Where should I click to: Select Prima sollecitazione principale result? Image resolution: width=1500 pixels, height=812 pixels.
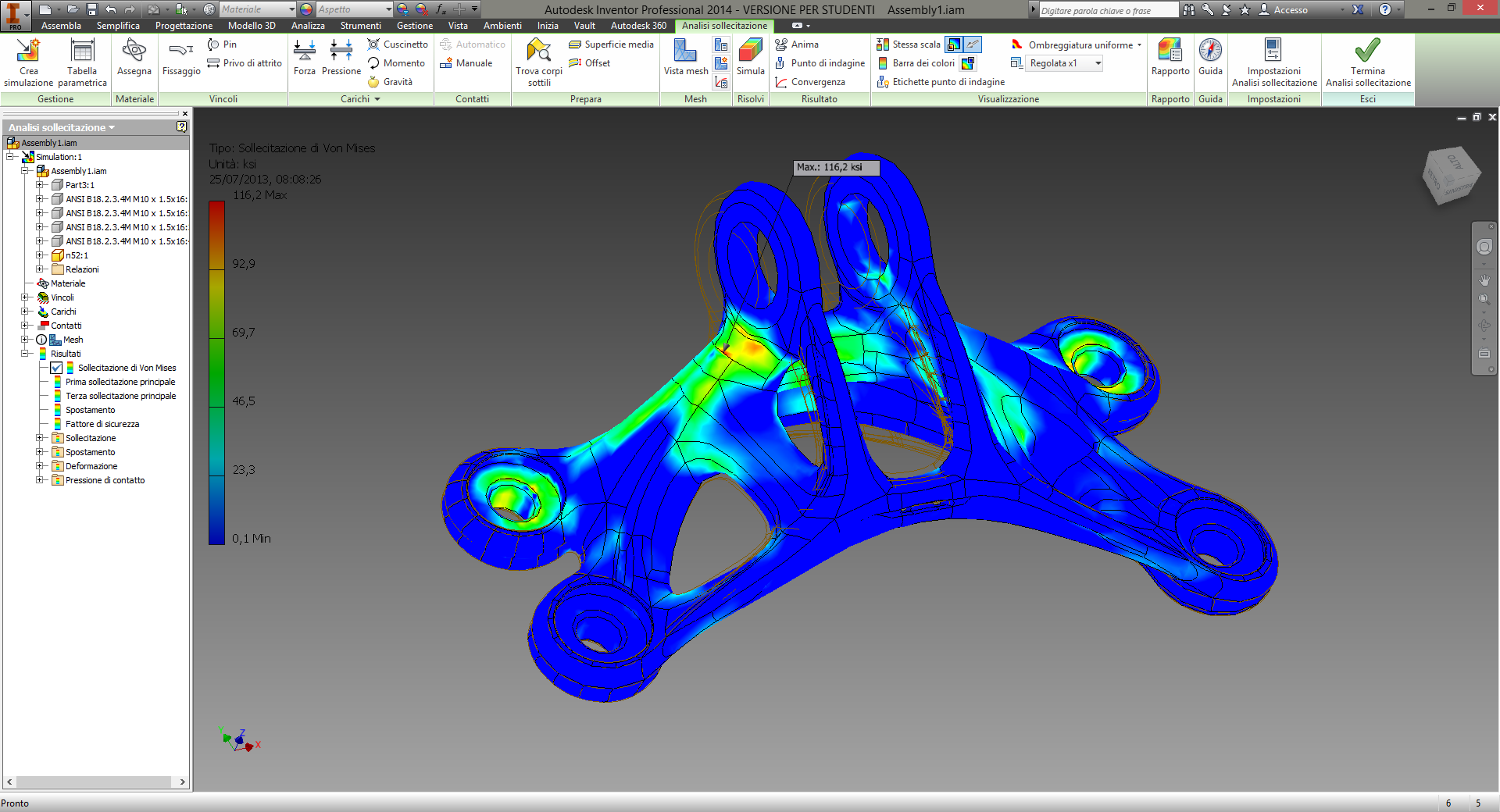pyautogui.click(x=120, y=382)
